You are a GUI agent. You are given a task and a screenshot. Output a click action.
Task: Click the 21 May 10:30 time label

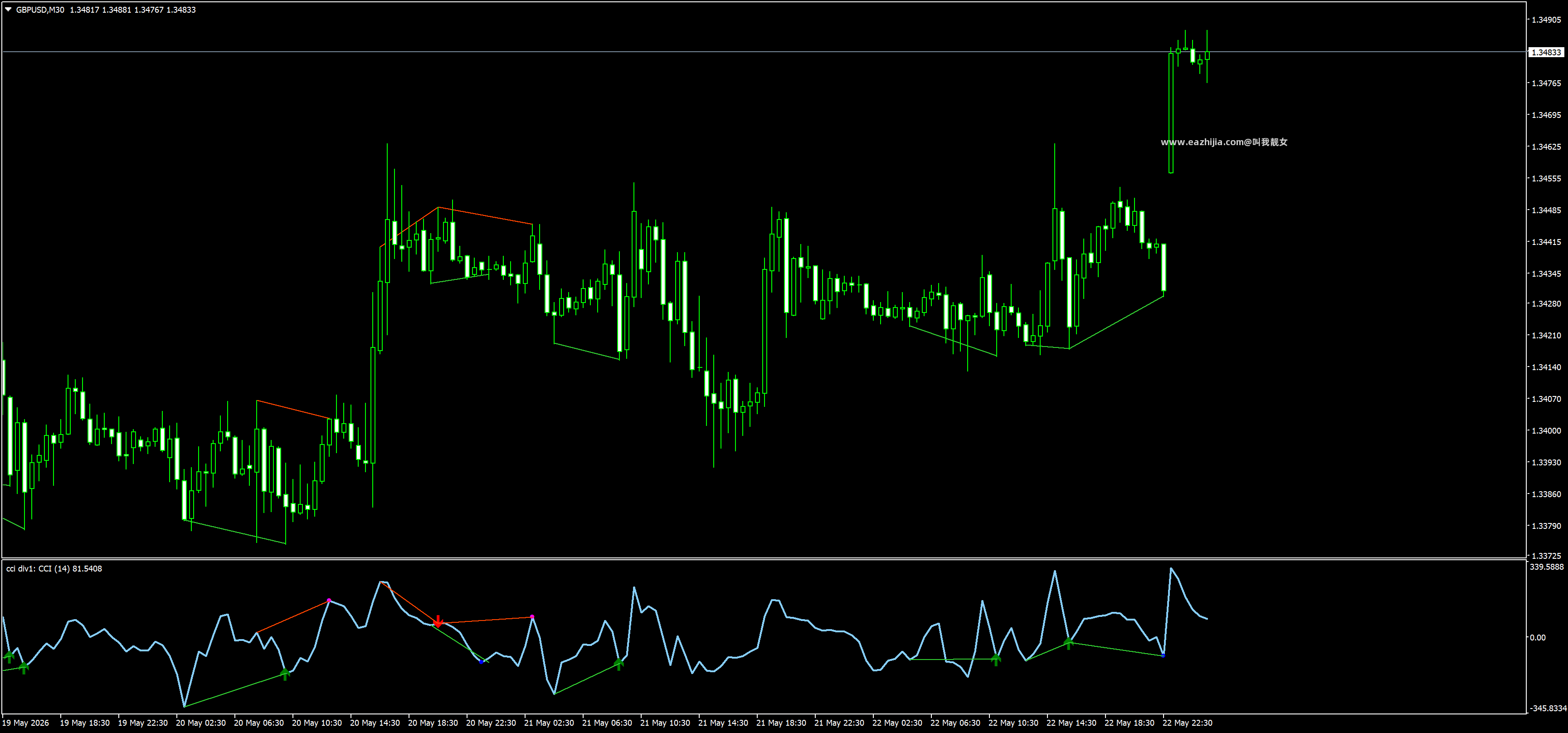click(x=665, y=723)
